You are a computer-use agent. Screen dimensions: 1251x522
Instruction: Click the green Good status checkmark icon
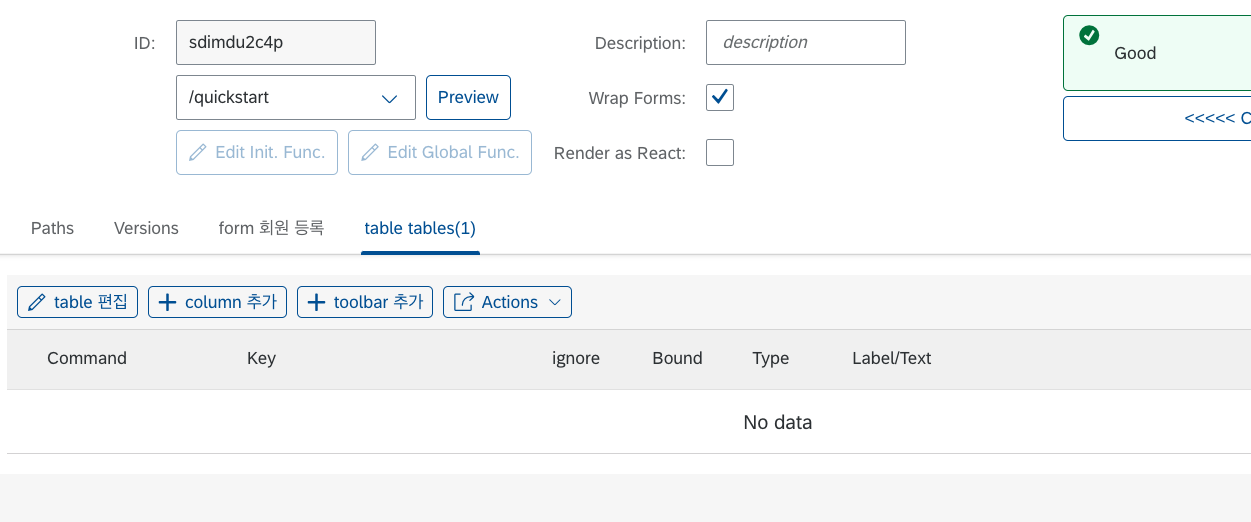pos(1089,35)
